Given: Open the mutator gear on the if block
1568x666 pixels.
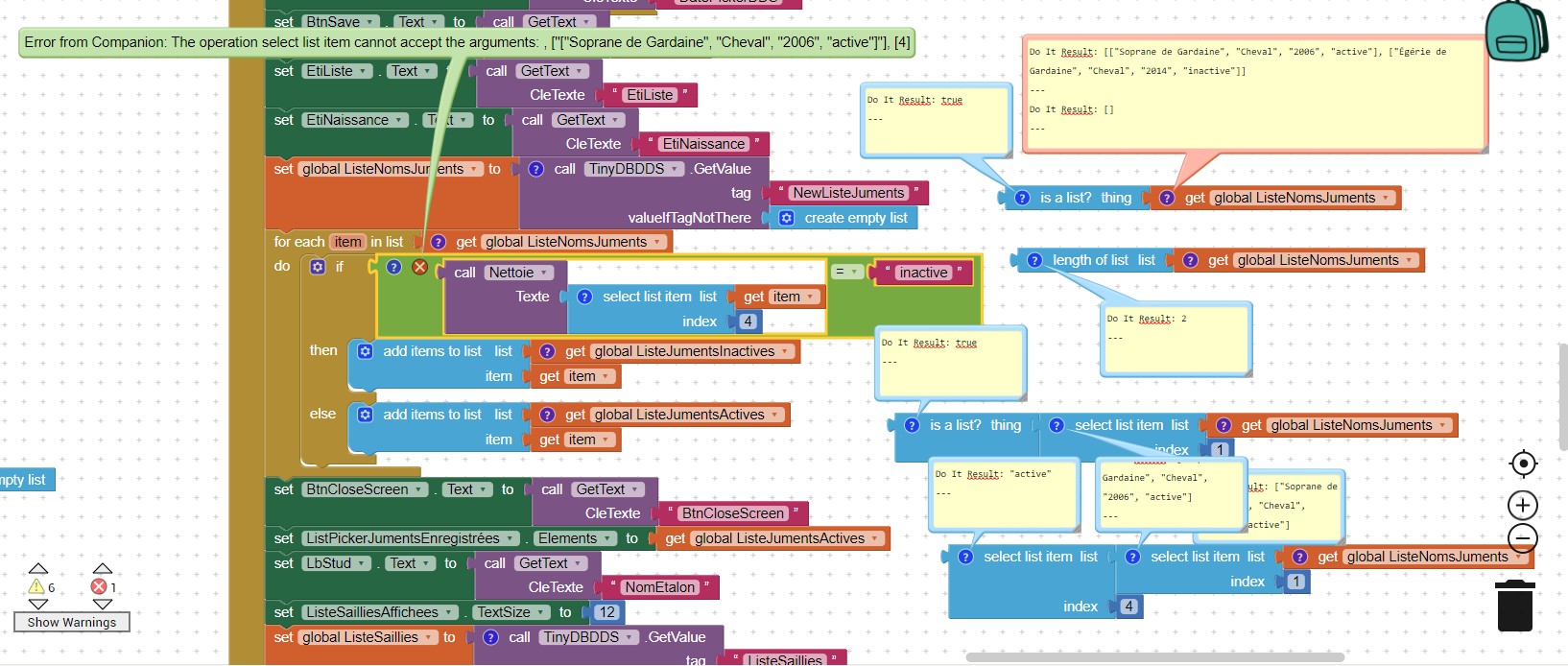Looking at the screenshot, I should 318,267.
